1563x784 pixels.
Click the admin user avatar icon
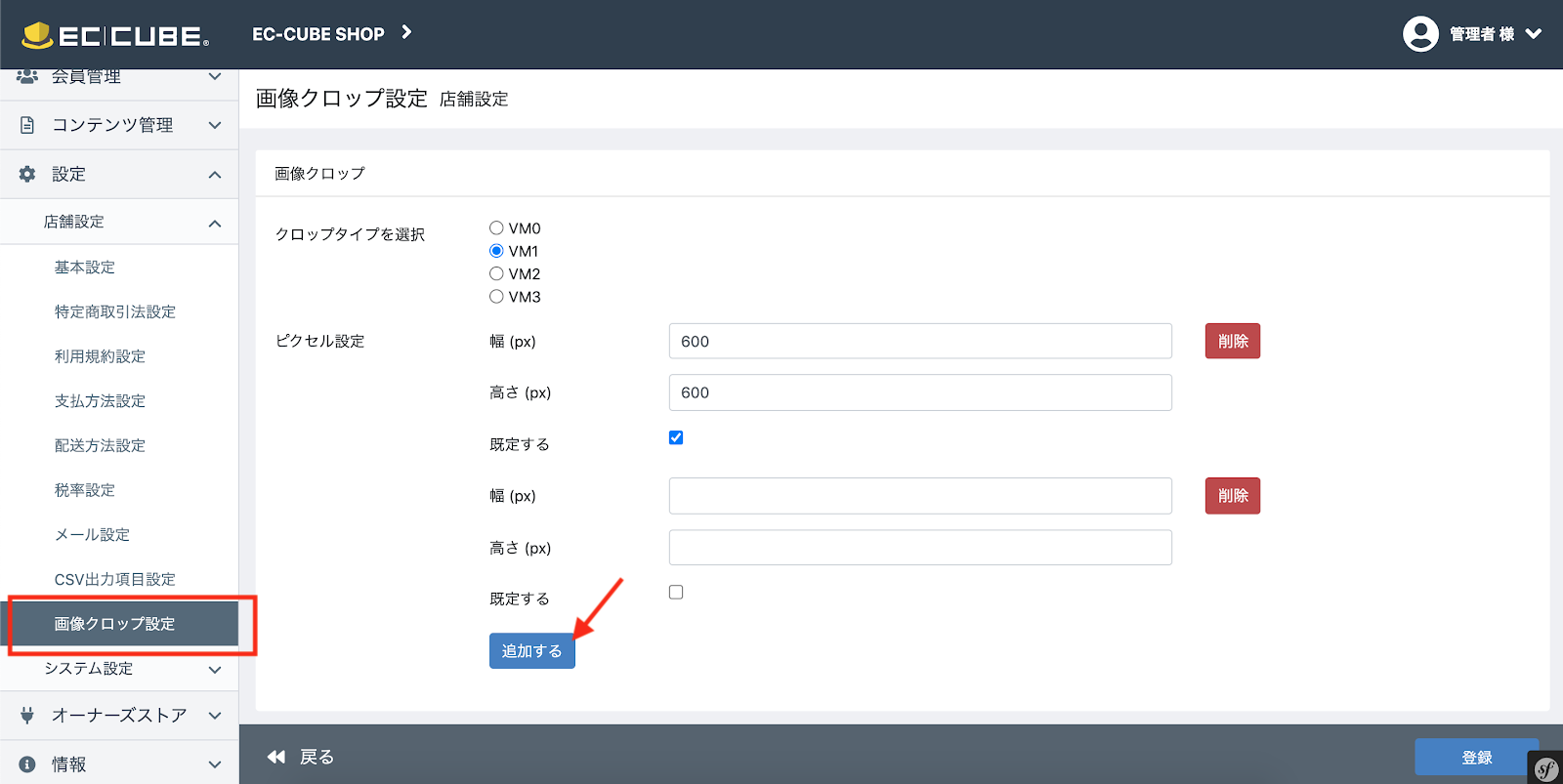point(1420,34)
